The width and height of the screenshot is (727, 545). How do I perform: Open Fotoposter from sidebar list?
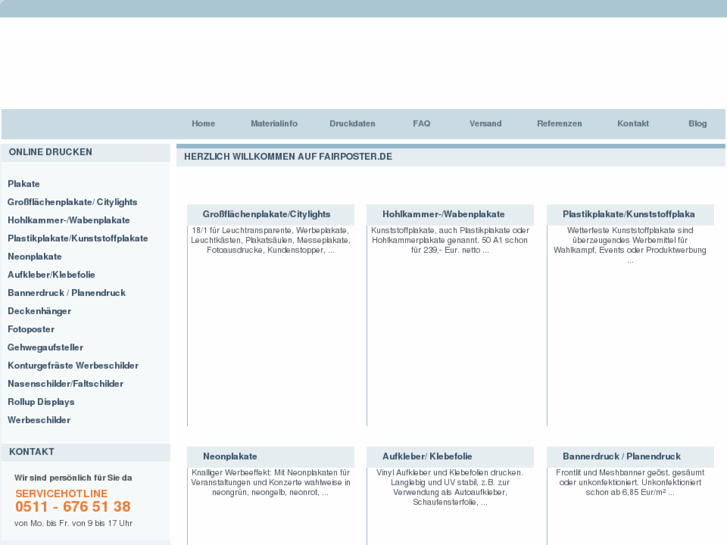point(31,329)
